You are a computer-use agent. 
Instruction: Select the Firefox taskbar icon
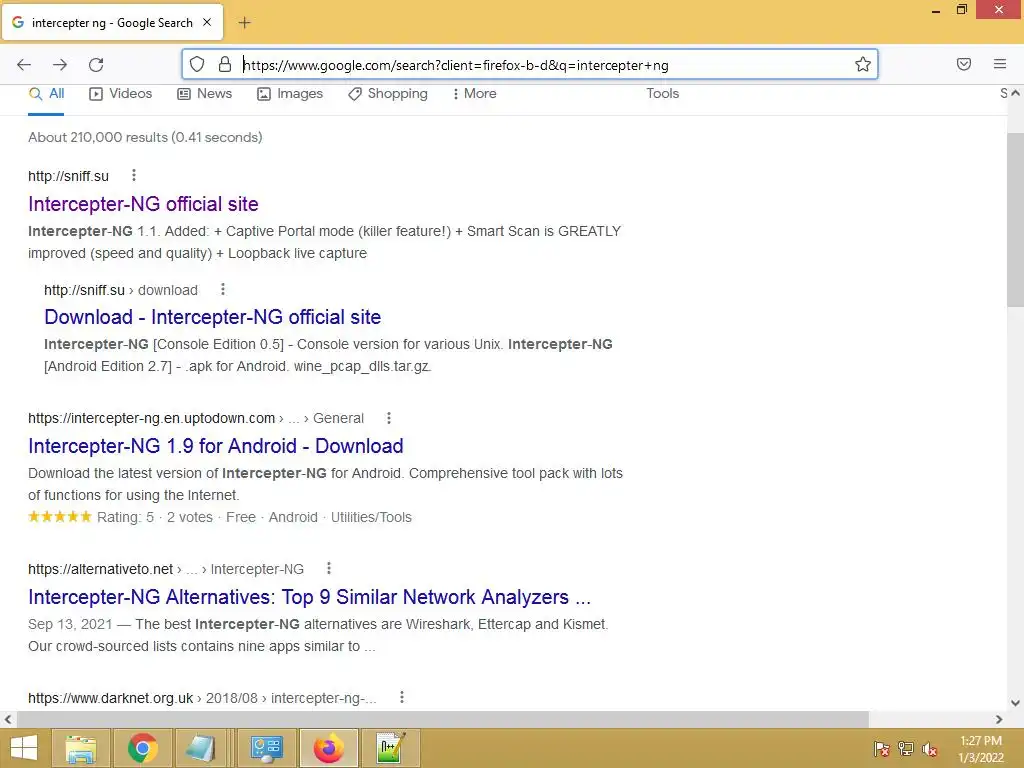[x=328, y=748]
